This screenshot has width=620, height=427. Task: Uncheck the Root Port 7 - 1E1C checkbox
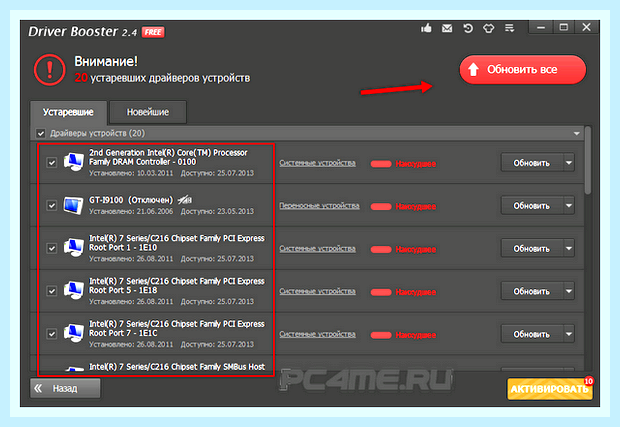pyautogui.click(x=51, y=334)
